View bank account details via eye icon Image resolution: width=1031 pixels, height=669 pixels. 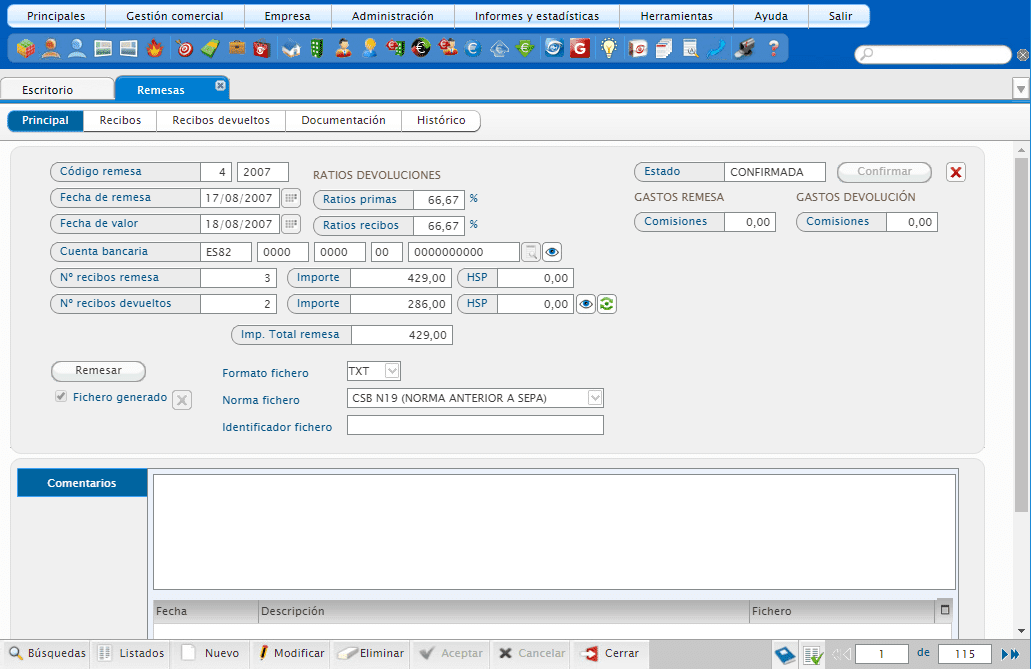(552, 251)
